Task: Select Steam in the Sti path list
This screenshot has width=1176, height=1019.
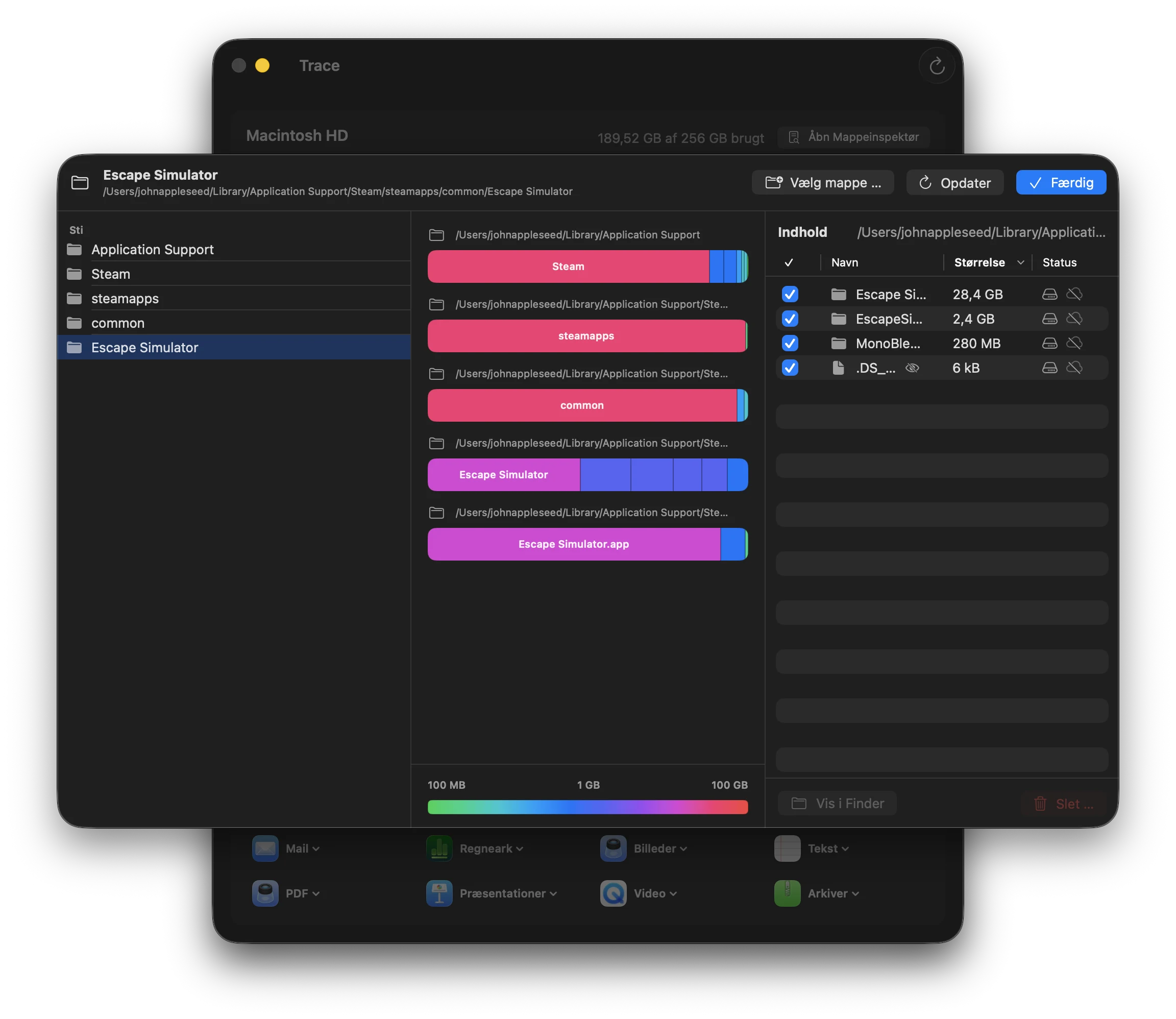Action: click(x=234, y=274)
